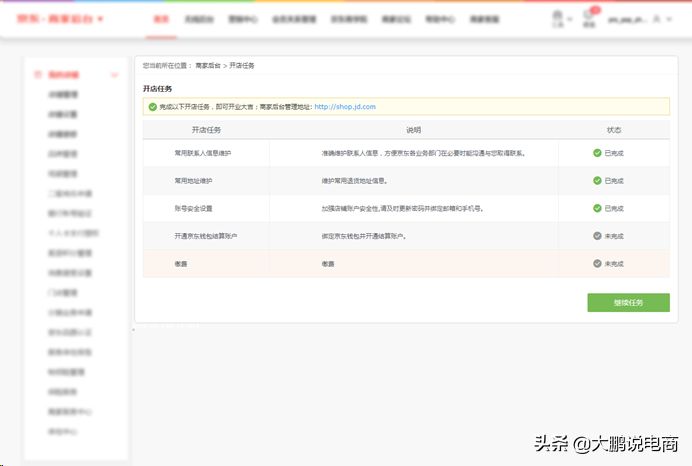Expand the user account dropdown arrow
The image size is (692, 466).
[669, 19]
